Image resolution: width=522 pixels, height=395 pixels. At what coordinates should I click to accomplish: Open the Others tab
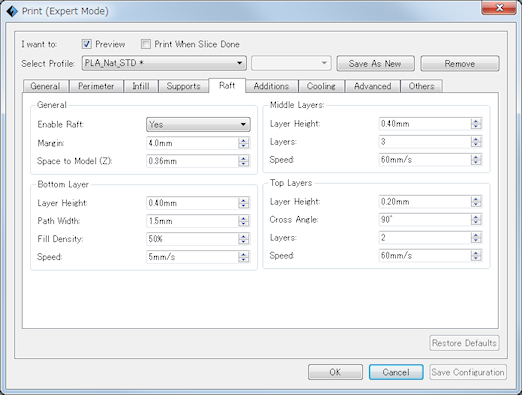(x=421, y=86)
